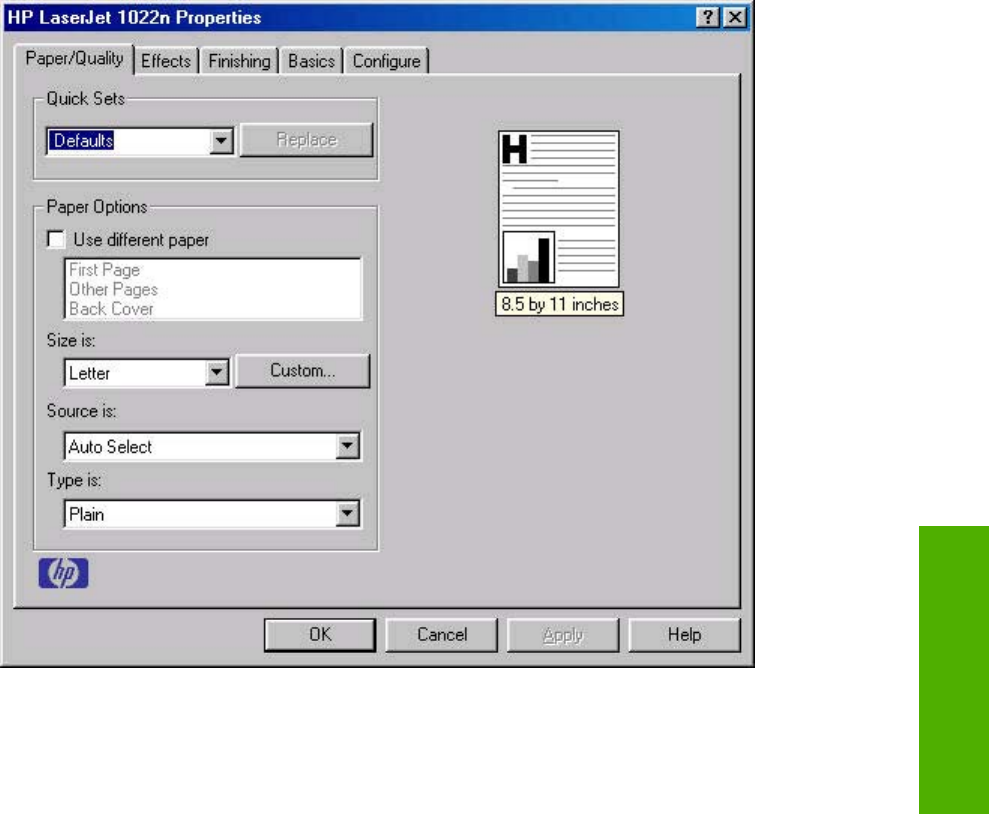Confirm with the OK button
This screenshot has width=989, height=814.
click(320, 635)
